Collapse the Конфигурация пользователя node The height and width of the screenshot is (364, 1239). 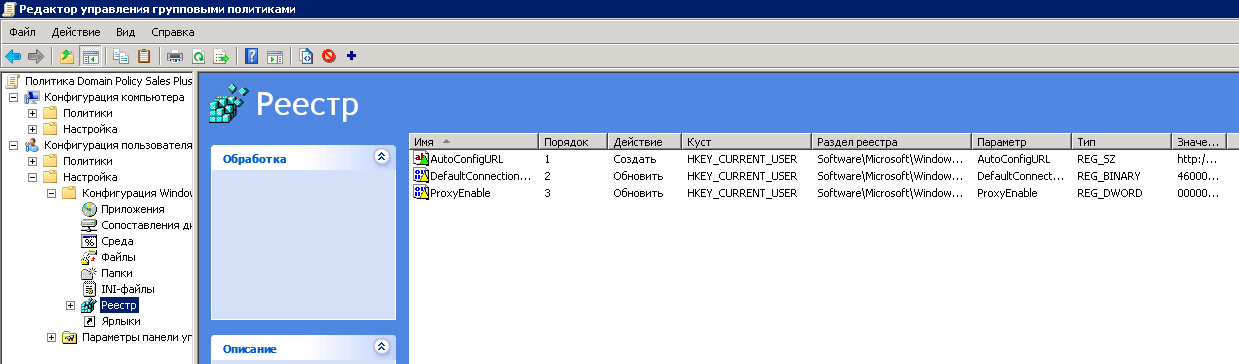13,145
